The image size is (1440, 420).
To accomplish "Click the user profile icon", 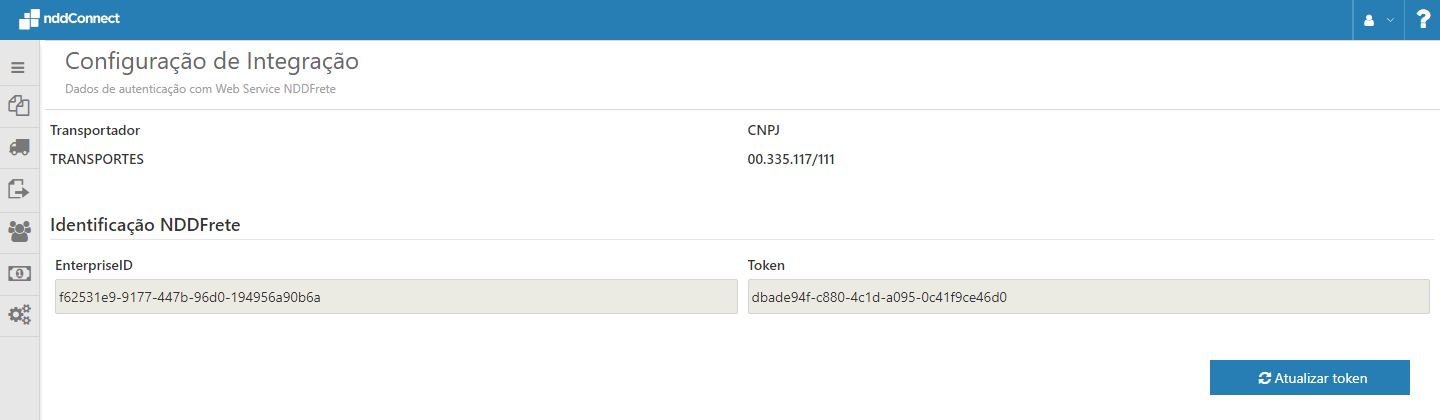I will [1369, 20].
